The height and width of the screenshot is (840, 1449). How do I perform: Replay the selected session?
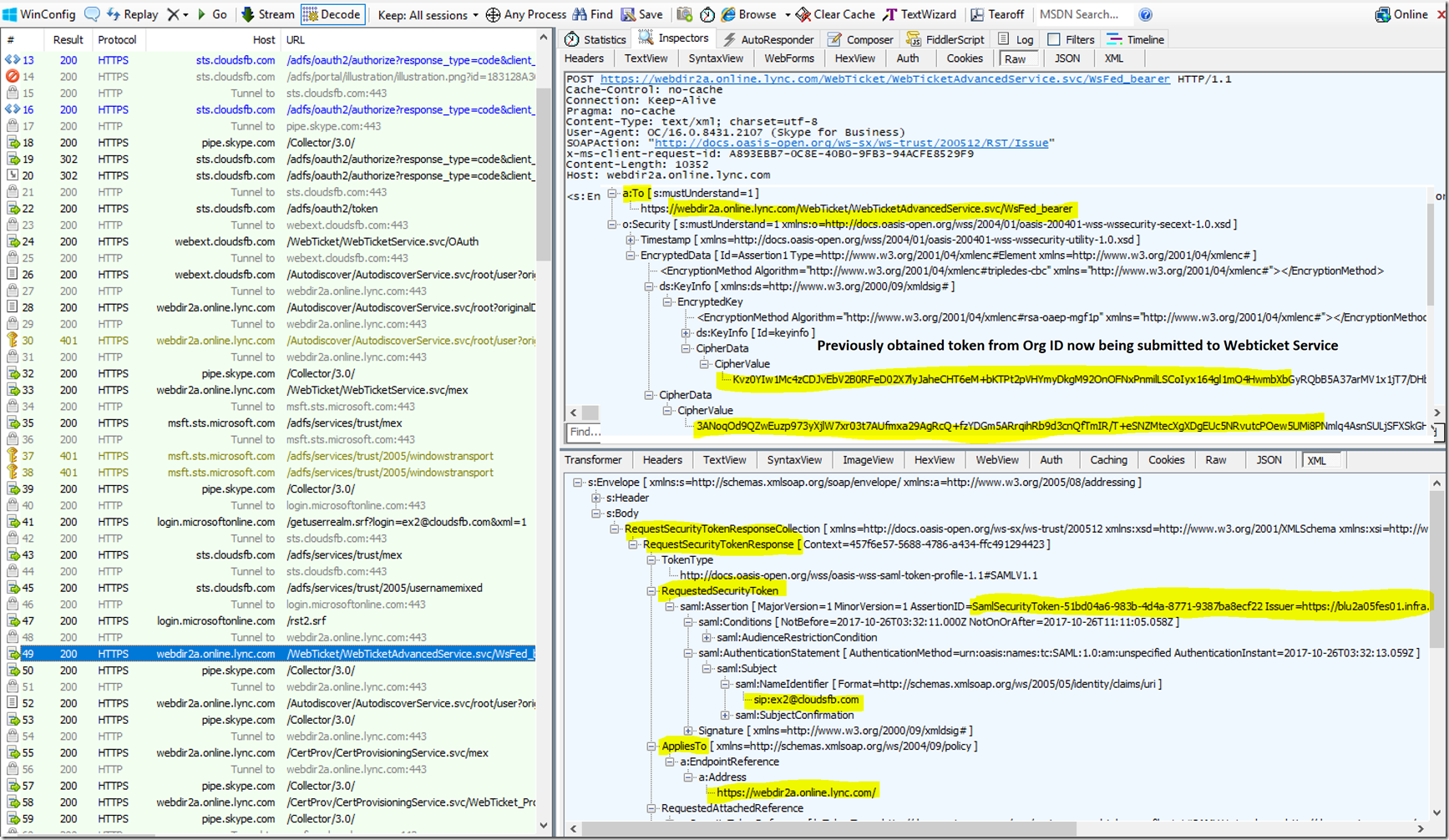coord(132,14)
